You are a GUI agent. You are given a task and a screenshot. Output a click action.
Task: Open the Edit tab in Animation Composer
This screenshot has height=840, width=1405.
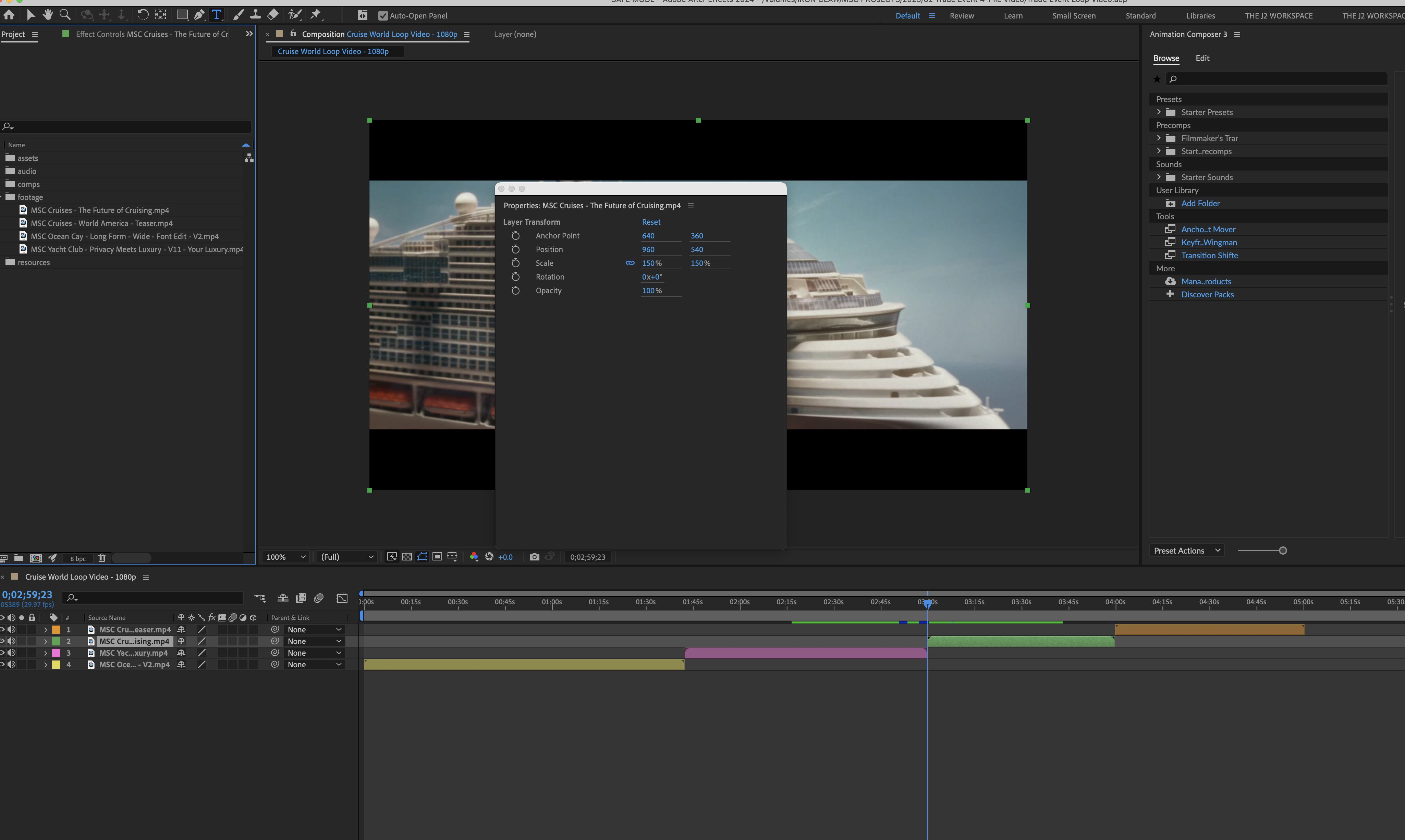click(1202, 58)
